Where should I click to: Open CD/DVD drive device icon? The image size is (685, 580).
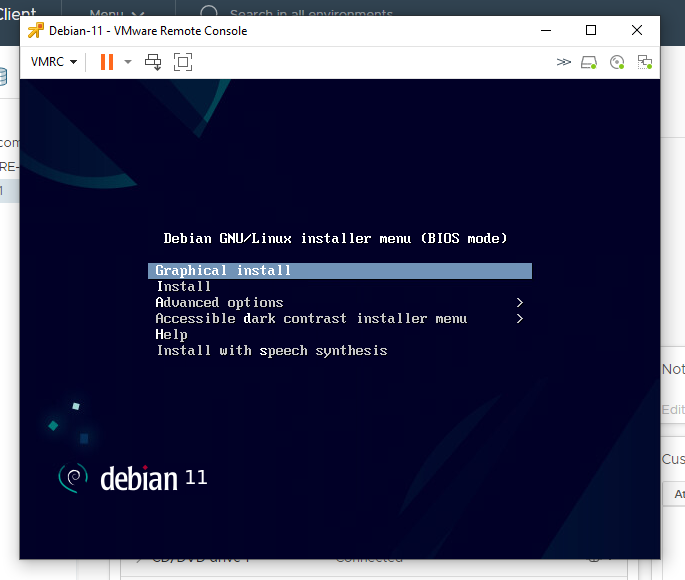point(617,62)
